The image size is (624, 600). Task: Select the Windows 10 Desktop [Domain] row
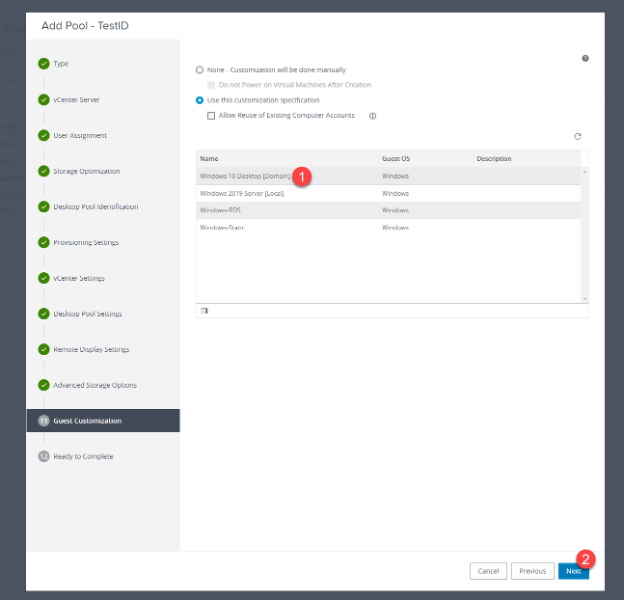[388, 176]
